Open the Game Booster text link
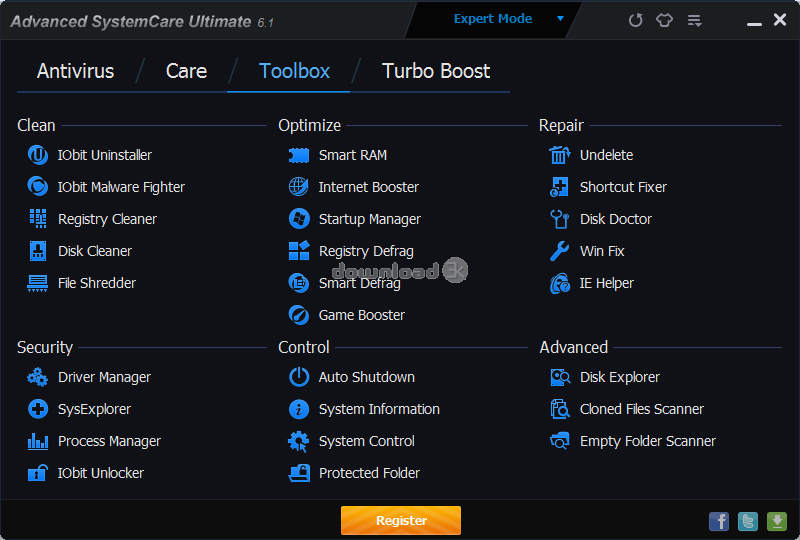 (361, 315)
